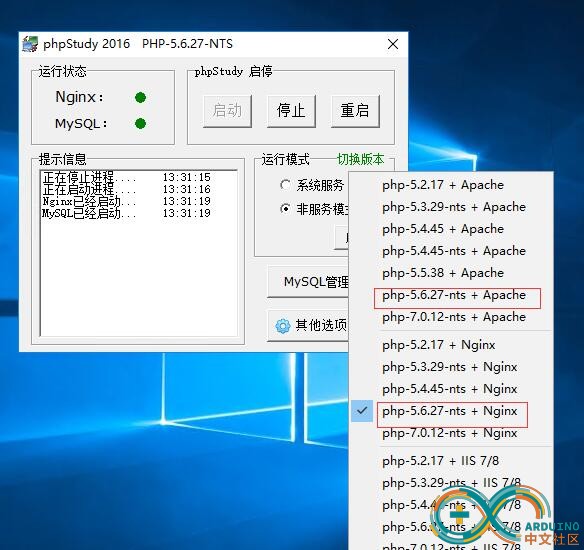The image size is (584, 550).
Task: Select the 系统服务 radio button
Action: pos(285,185)
